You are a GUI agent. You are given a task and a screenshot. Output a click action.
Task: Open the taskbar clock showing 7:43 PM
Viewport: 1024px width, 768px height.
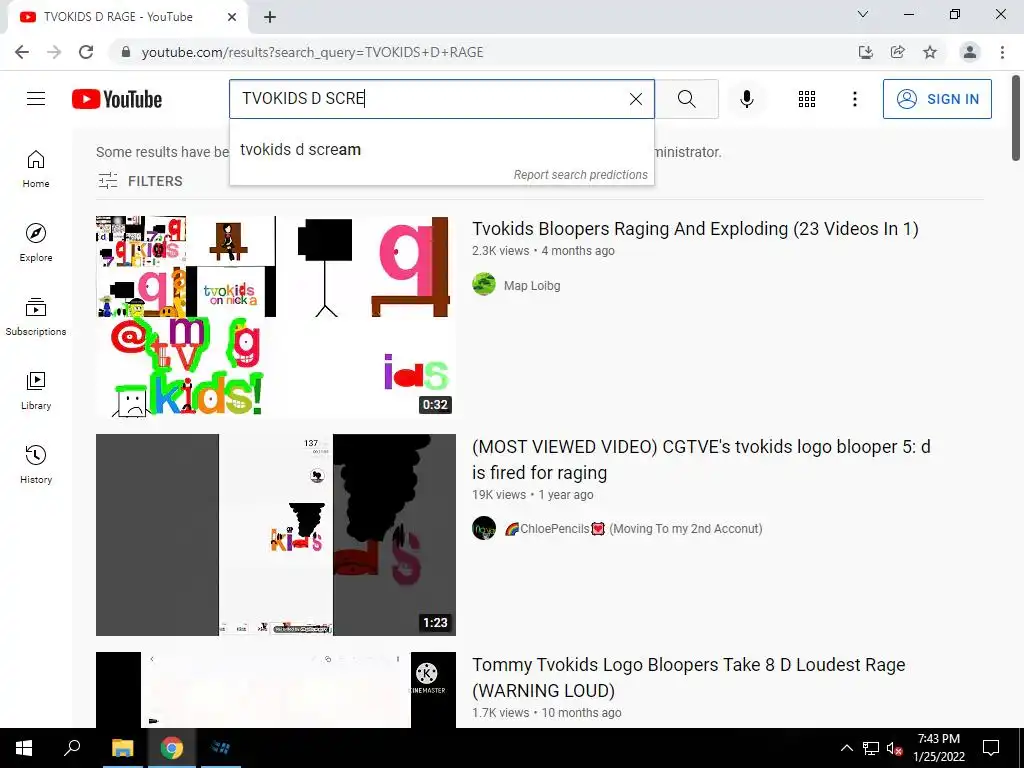point(938,748)
